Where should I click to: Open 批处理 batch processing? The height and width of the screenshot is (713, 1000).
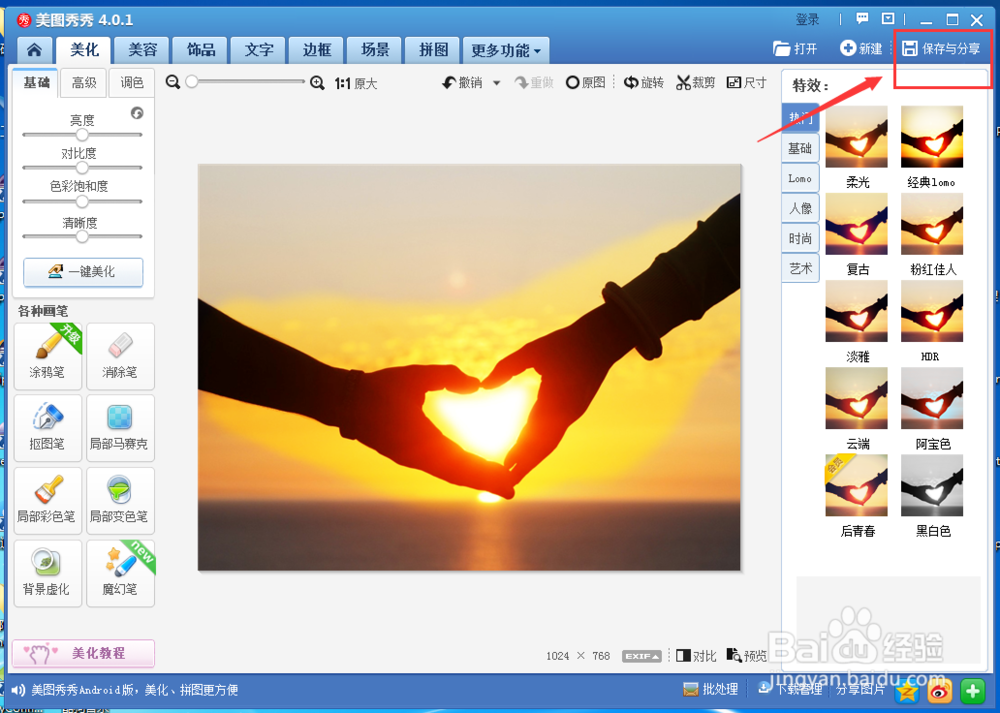pyautogui.click(x=710, y=689)
